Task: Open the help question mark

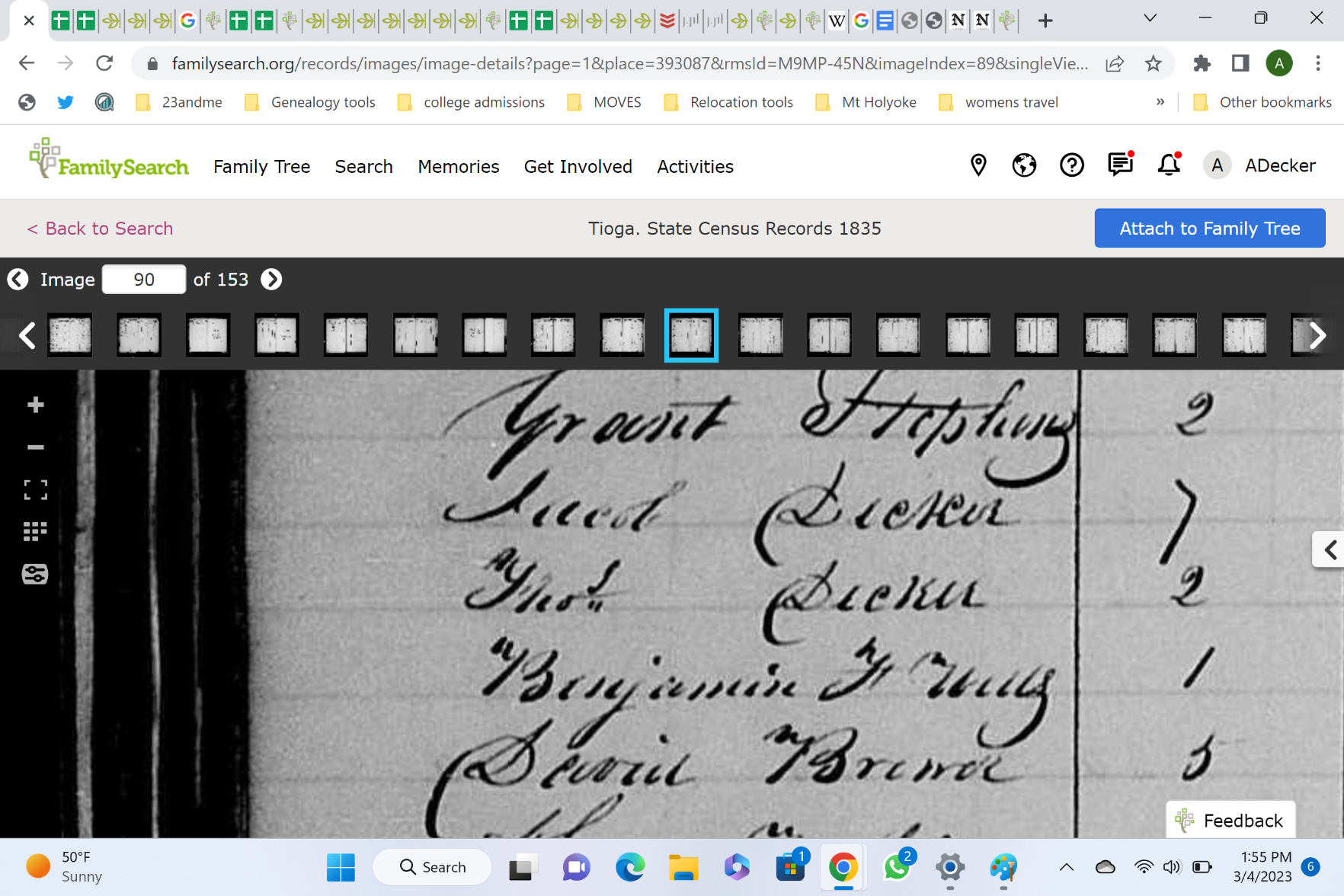Action: pyautogui.click(x=1072, y=165)
